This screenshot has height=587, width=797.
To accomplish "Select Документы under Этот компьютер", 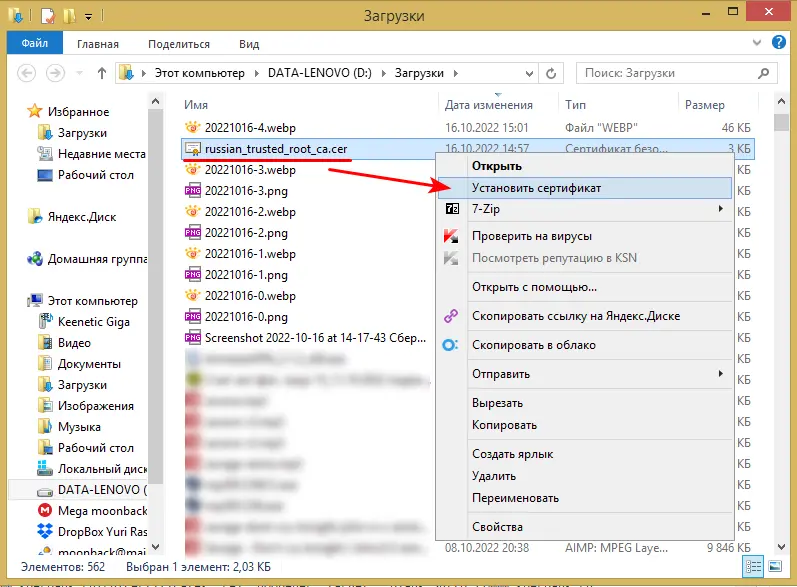I will pyautogui.click(x=89, y=364).
